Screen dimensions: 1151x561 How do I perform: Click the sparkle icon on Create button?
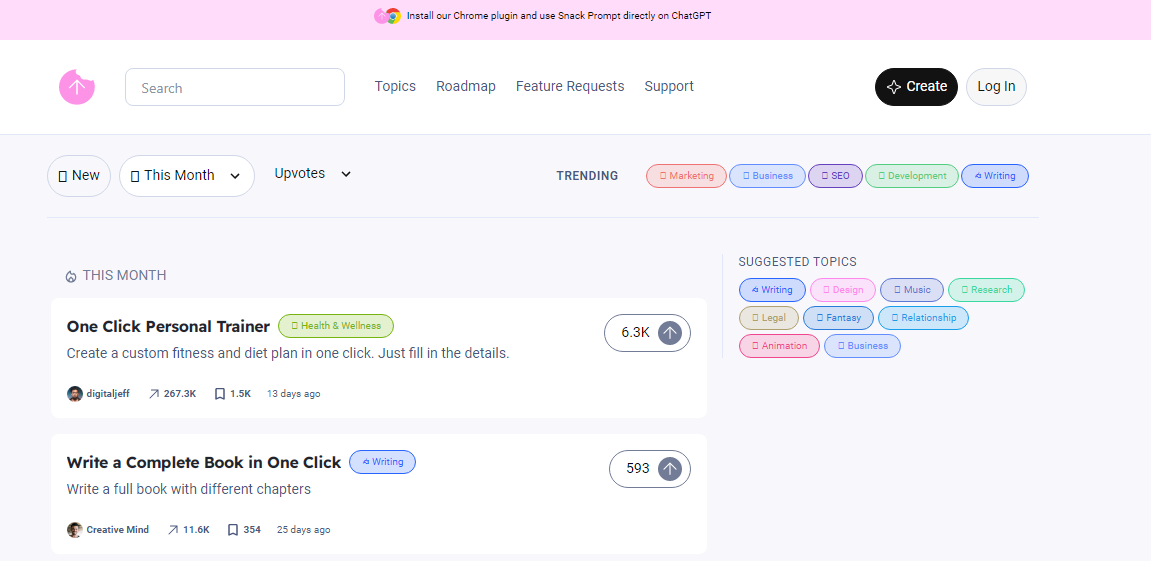(893, 87)
